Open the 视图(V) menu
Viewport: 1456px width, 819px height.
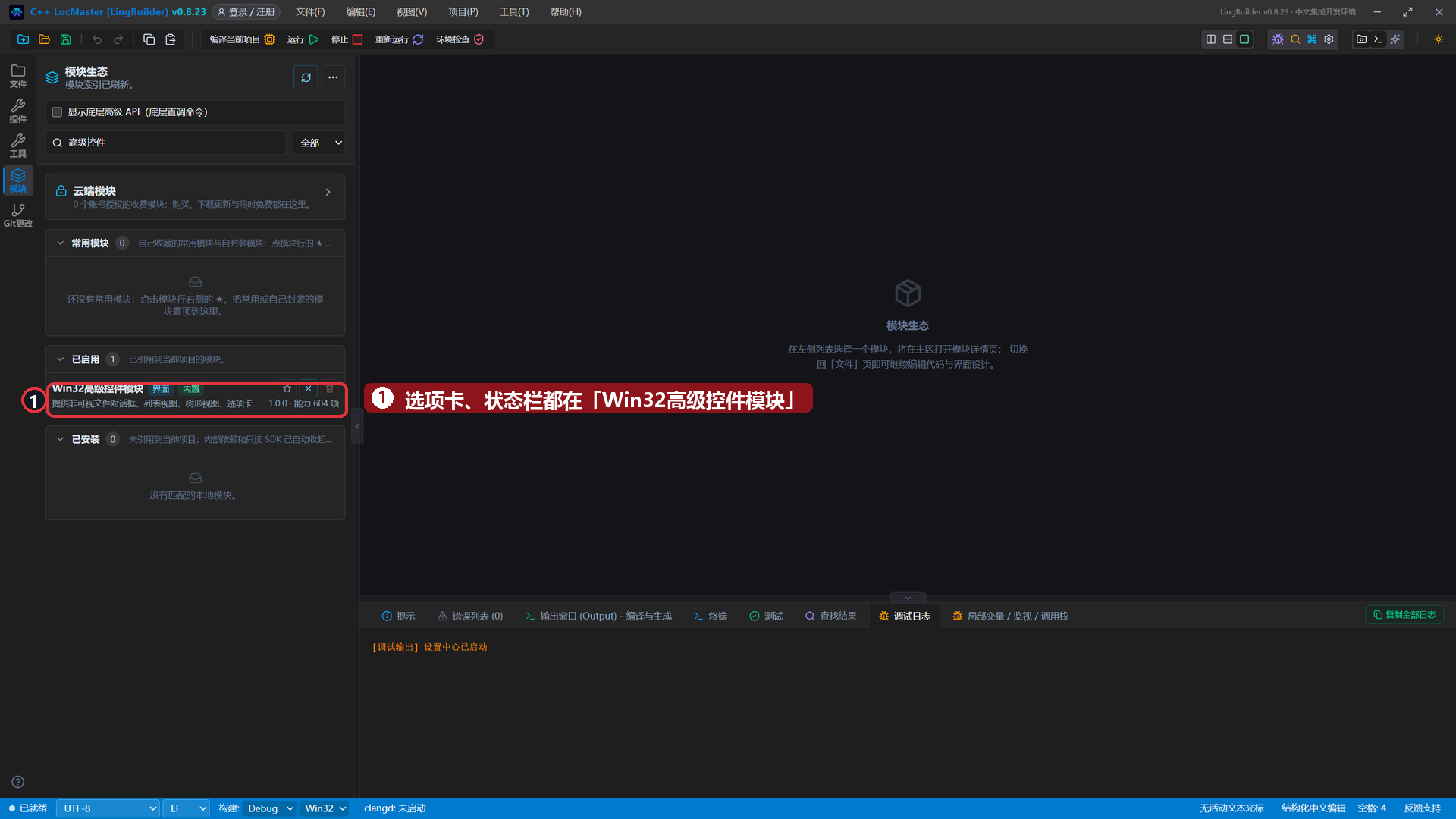point(412,12)
